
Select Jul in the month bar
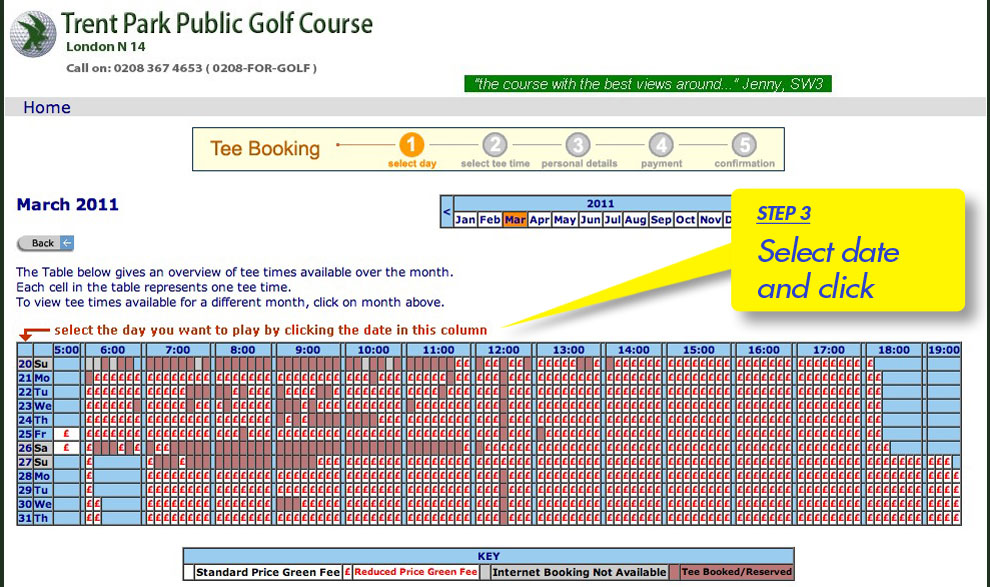(x=612, y=220)
